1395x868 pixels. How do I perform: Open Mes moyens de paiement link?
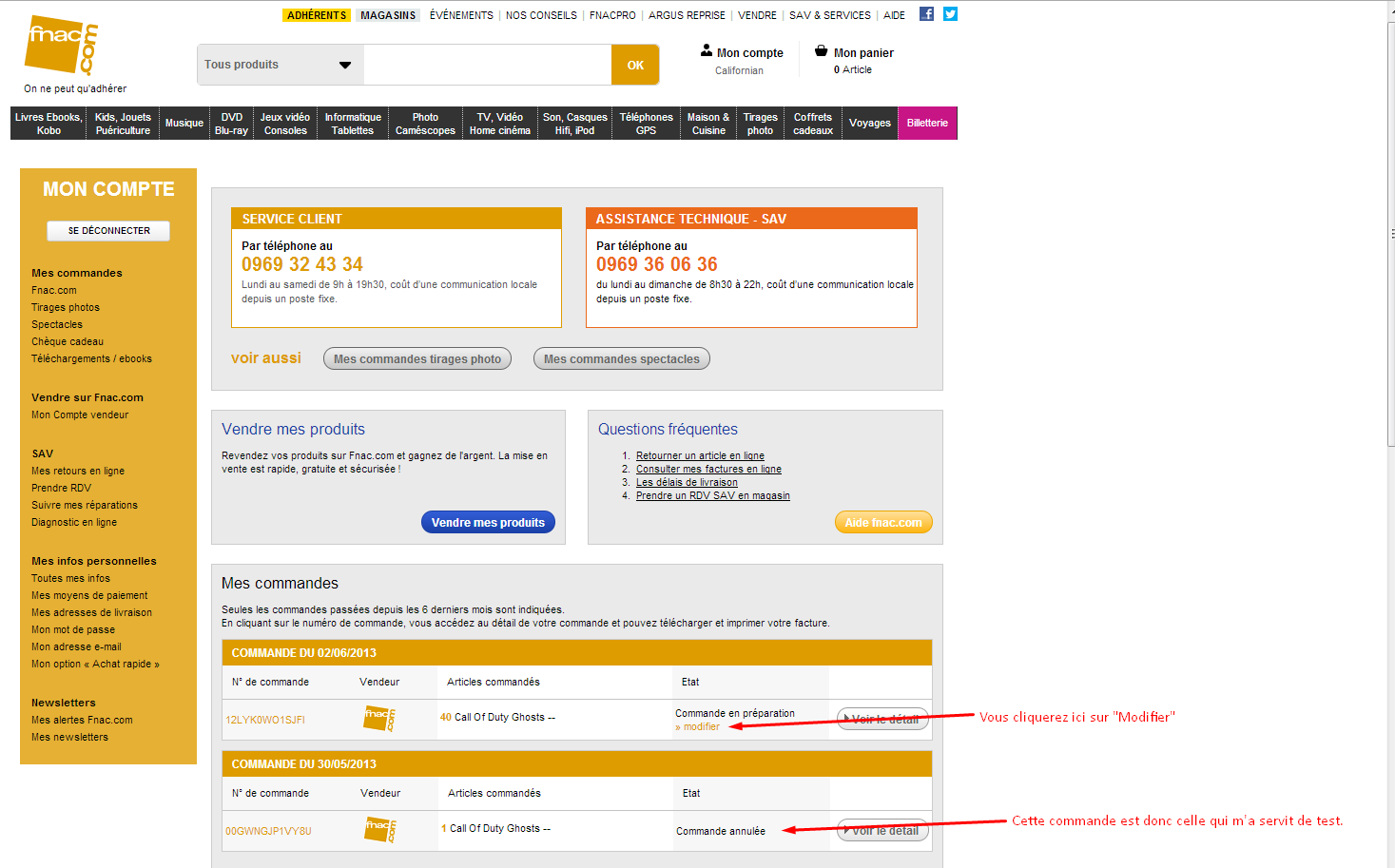click(x=89, y=596)
